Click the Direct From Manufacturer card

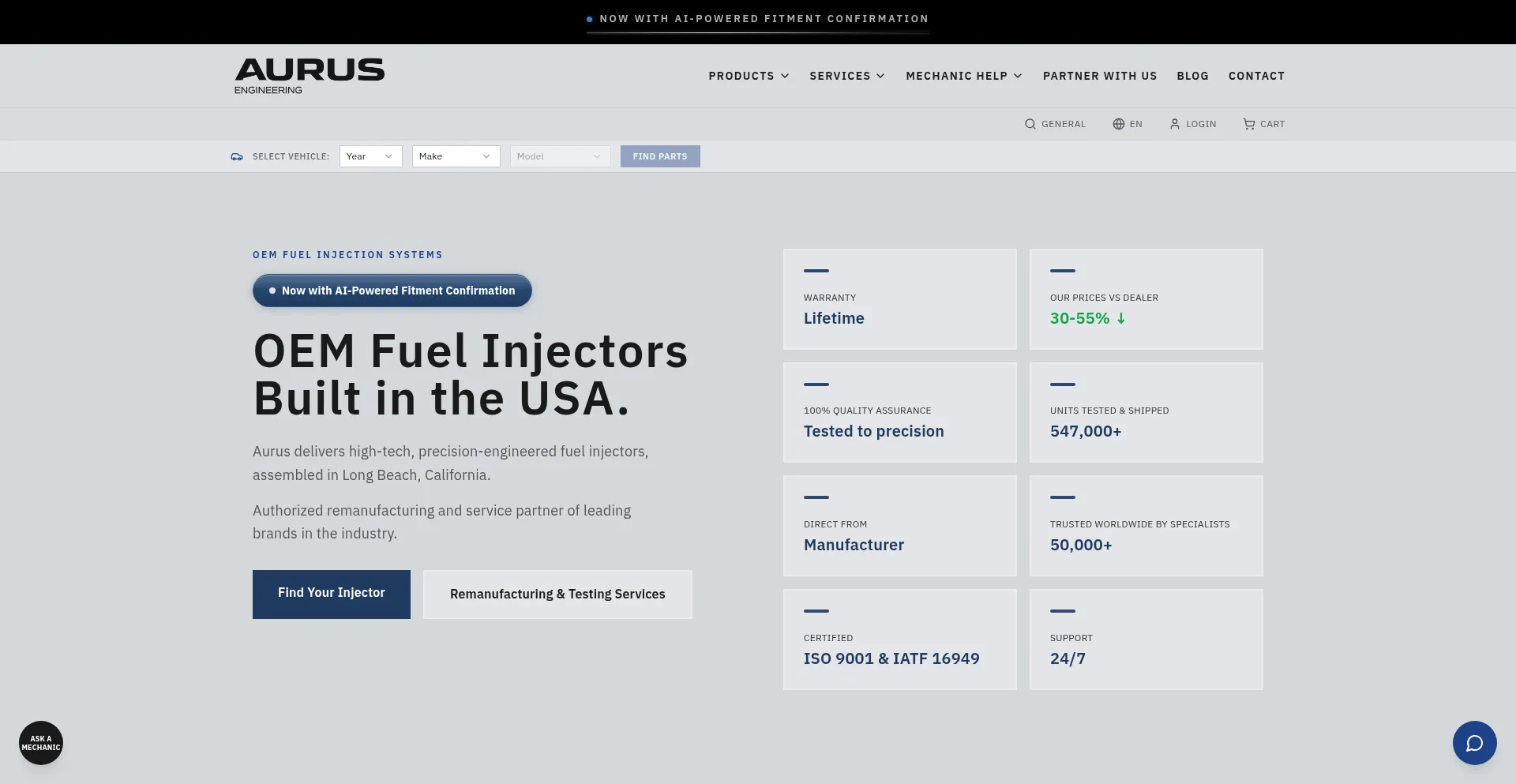900,526
